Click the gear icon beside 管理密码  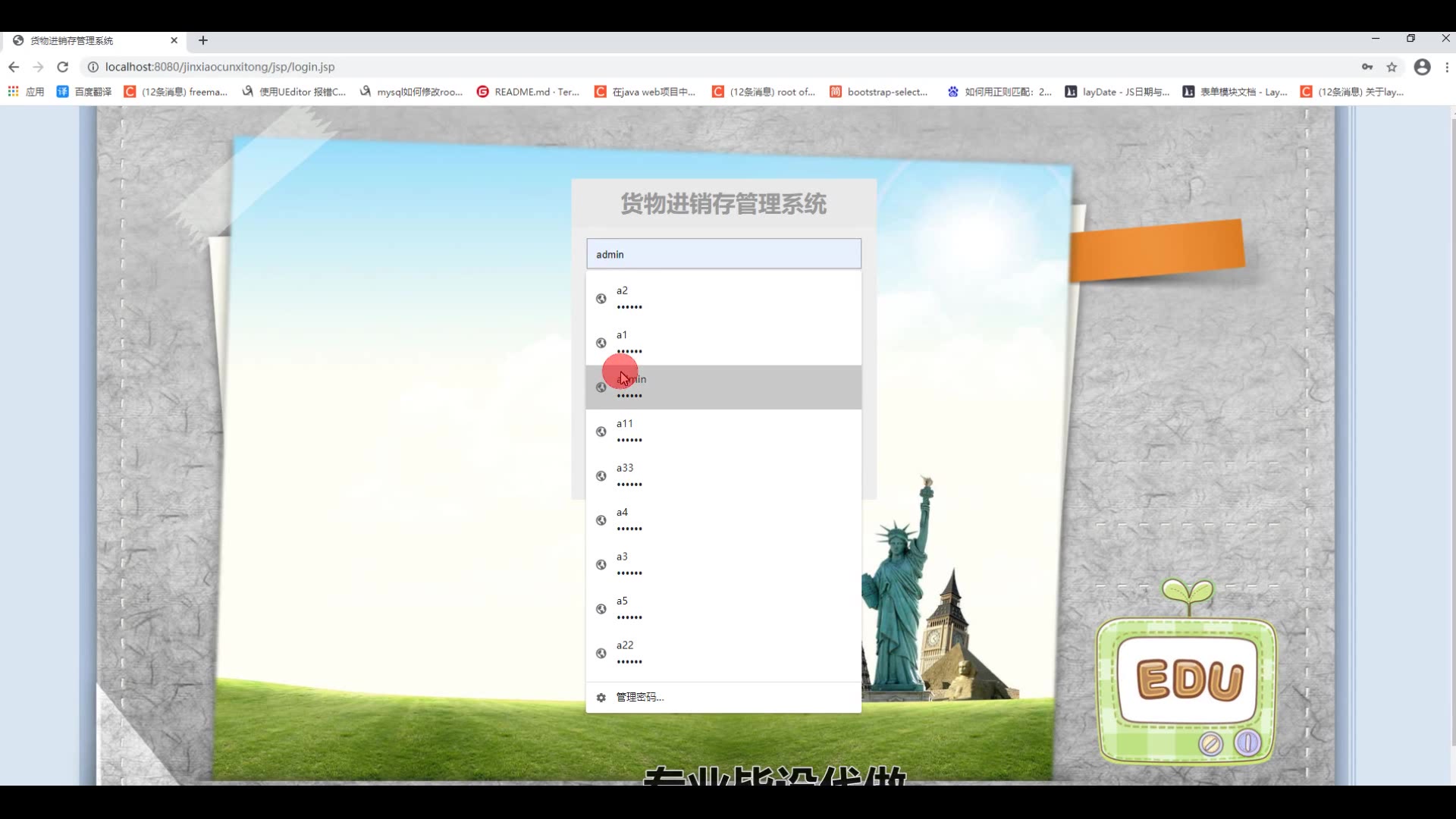click(x=601, y=698)
